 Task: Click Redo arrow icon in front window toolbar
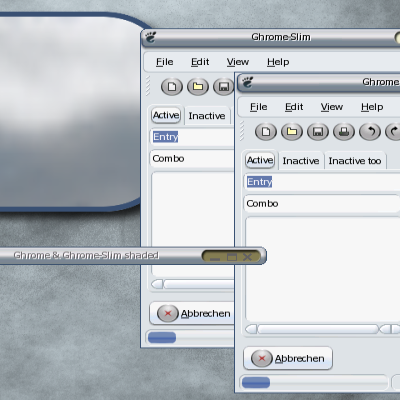(x=393, y=132)
